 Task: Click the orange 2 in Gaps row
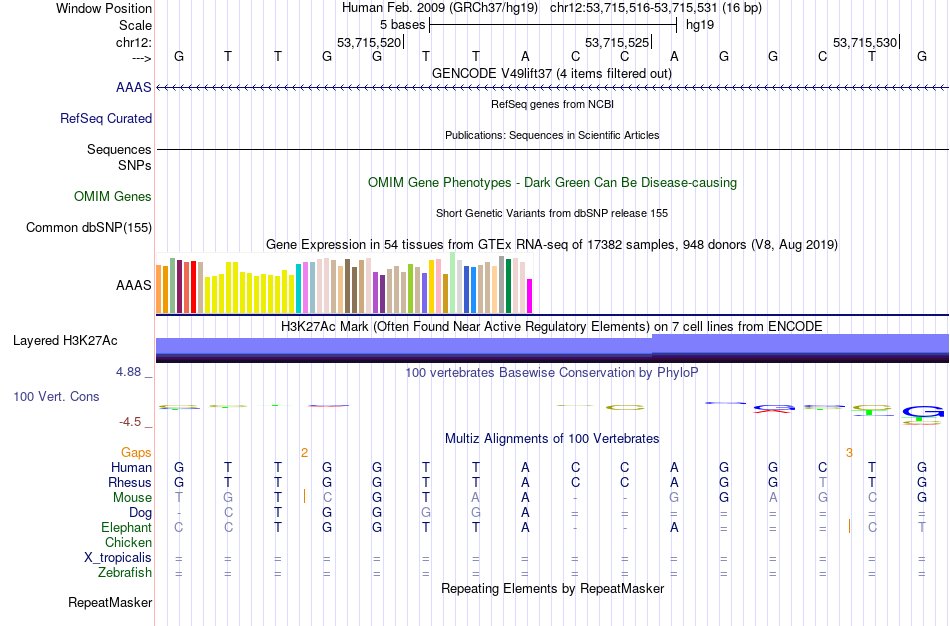pos(304,453)
